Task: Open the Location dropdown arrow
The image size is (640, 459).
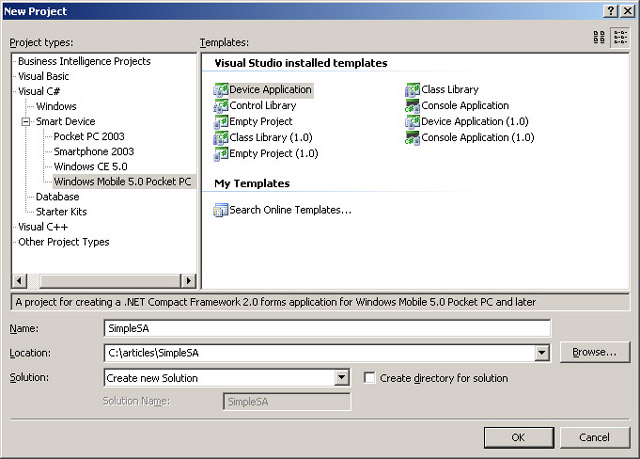Action: coord(542,353)
